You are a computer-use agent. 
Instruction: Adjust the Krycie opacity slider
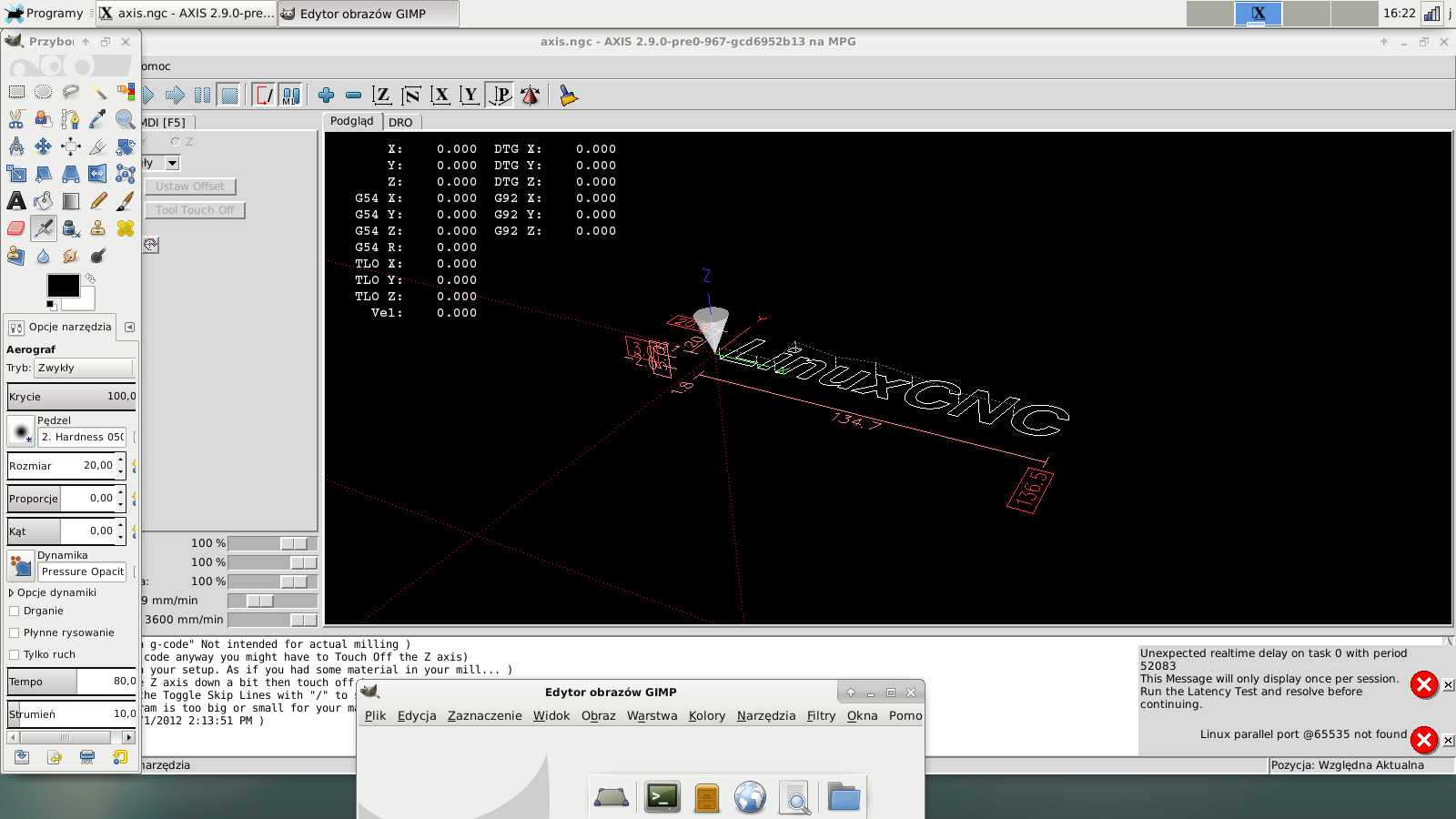(x=72, y=397)
